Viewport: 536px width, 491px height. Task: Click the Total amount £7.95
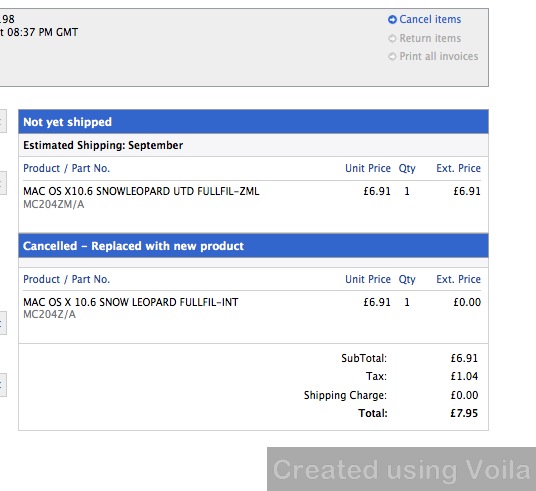[x=464, y=413]
